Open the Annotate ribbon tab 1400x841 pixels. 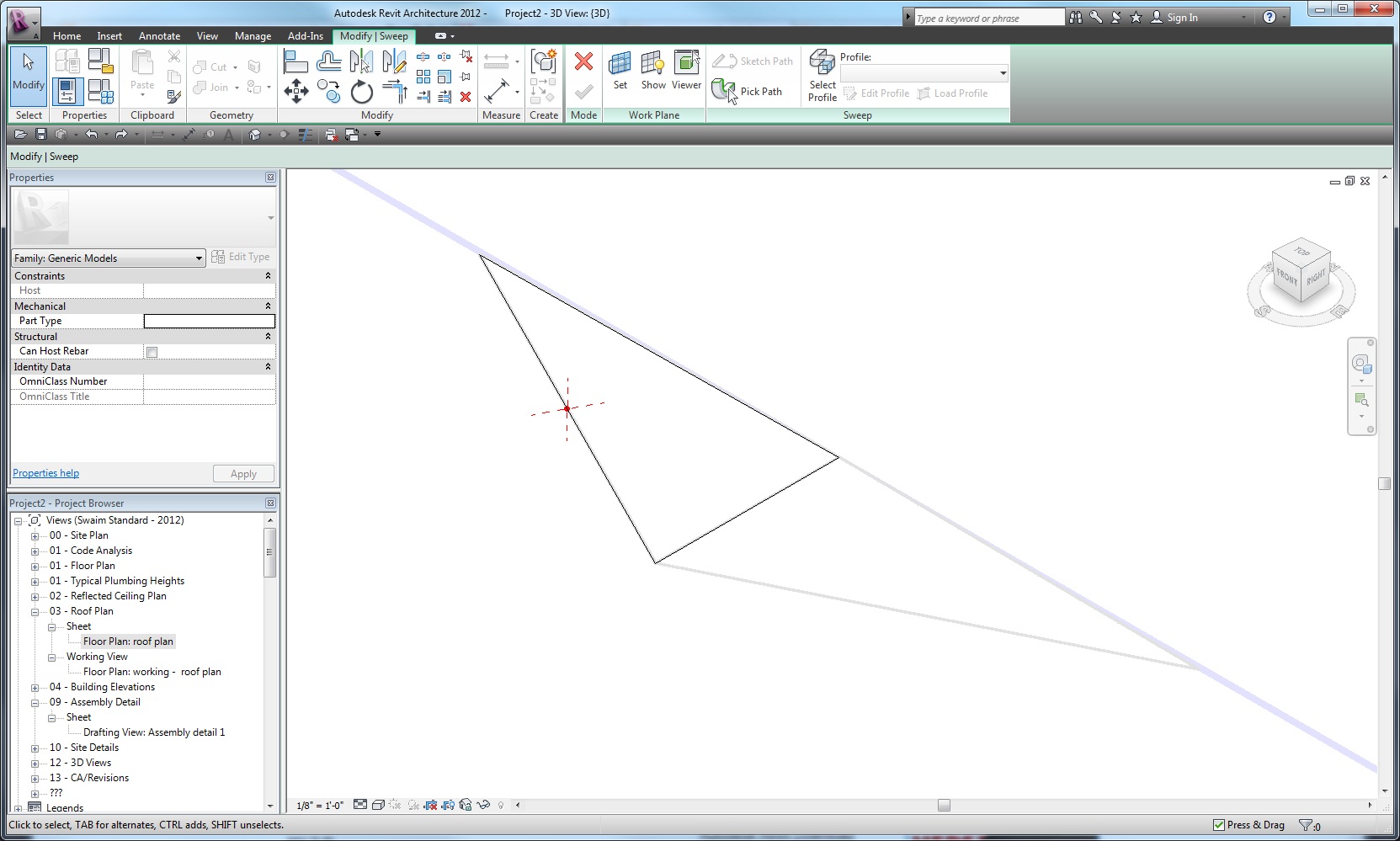(159, 36)
